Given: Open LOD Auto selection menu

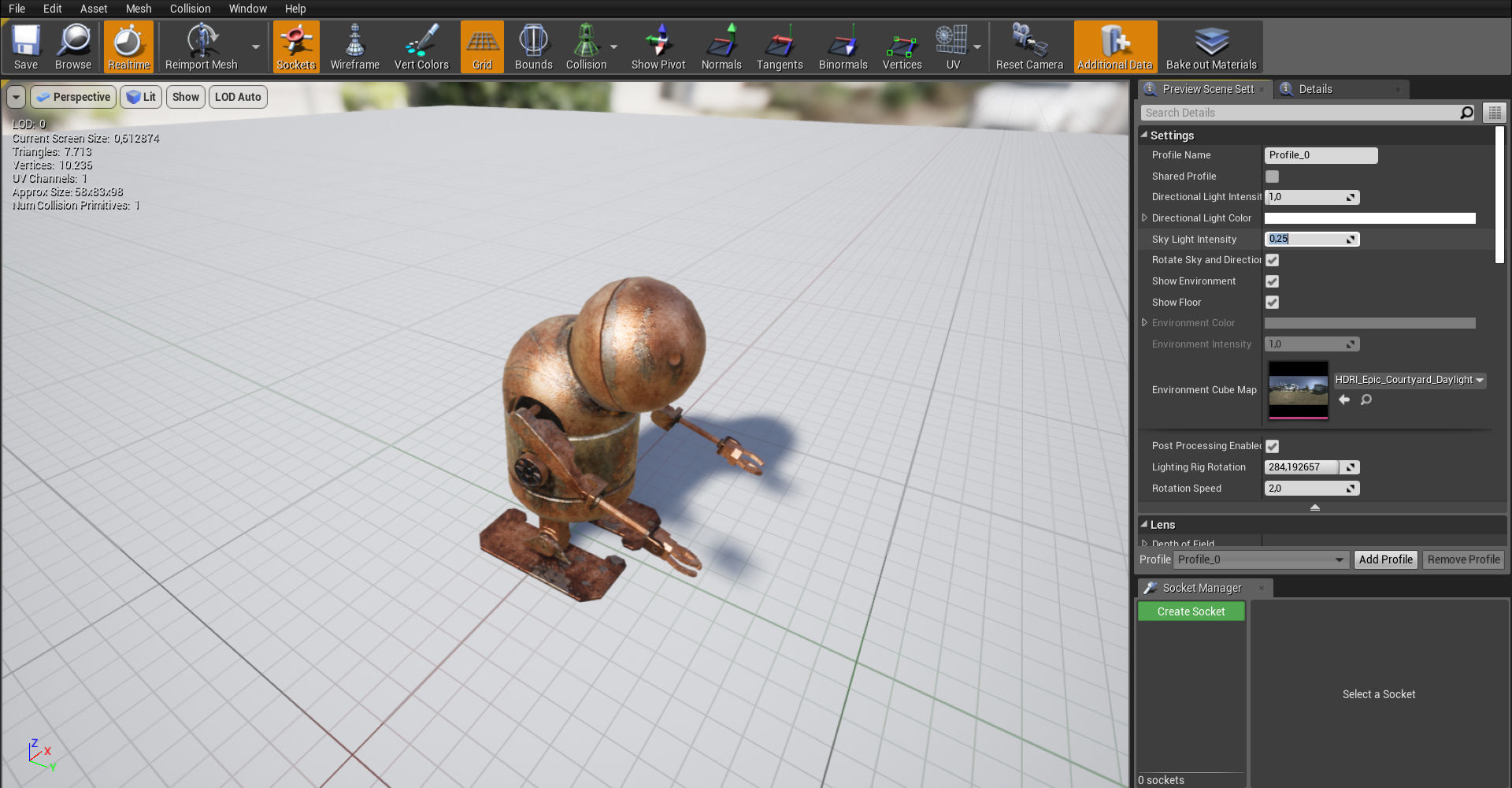Looking at the screenshot, I should 238,97.
